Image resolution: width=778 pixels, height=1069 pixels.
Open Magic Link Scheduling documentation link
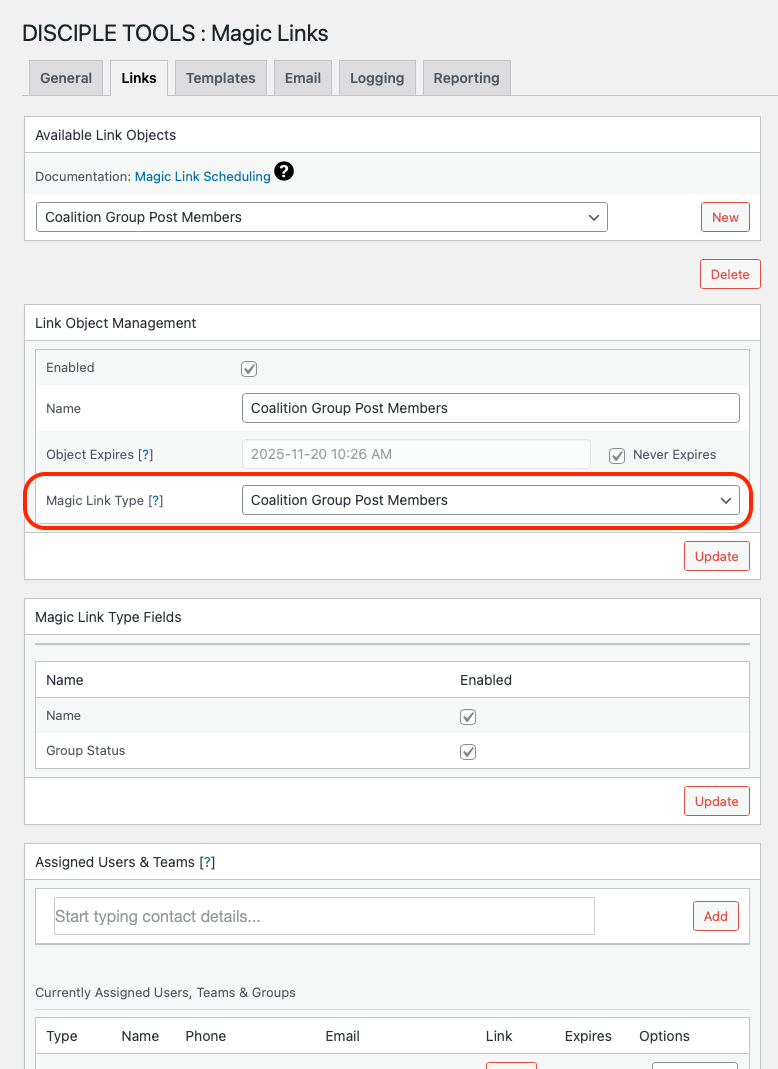click(202, 176)
